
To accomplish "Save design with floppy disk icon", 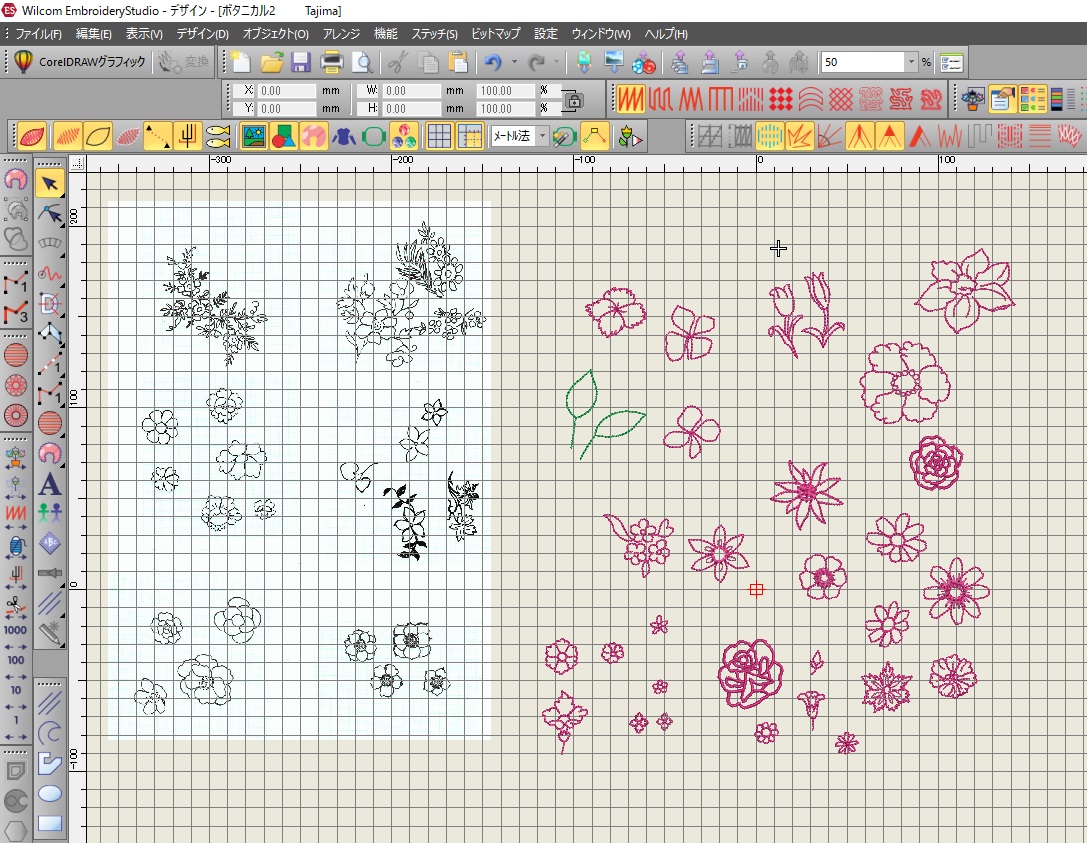I will point(301,62).
